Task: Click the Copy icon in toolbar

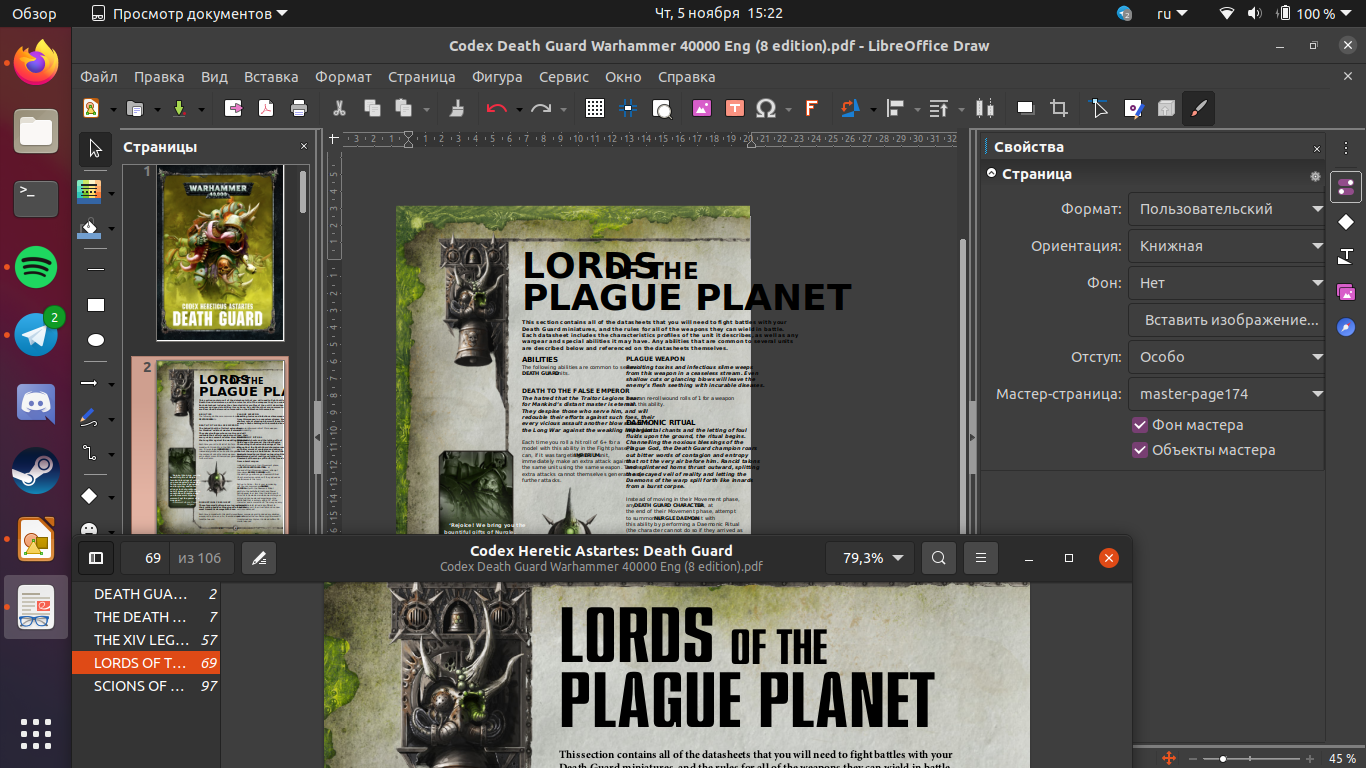Action: (x=372, y=108)
